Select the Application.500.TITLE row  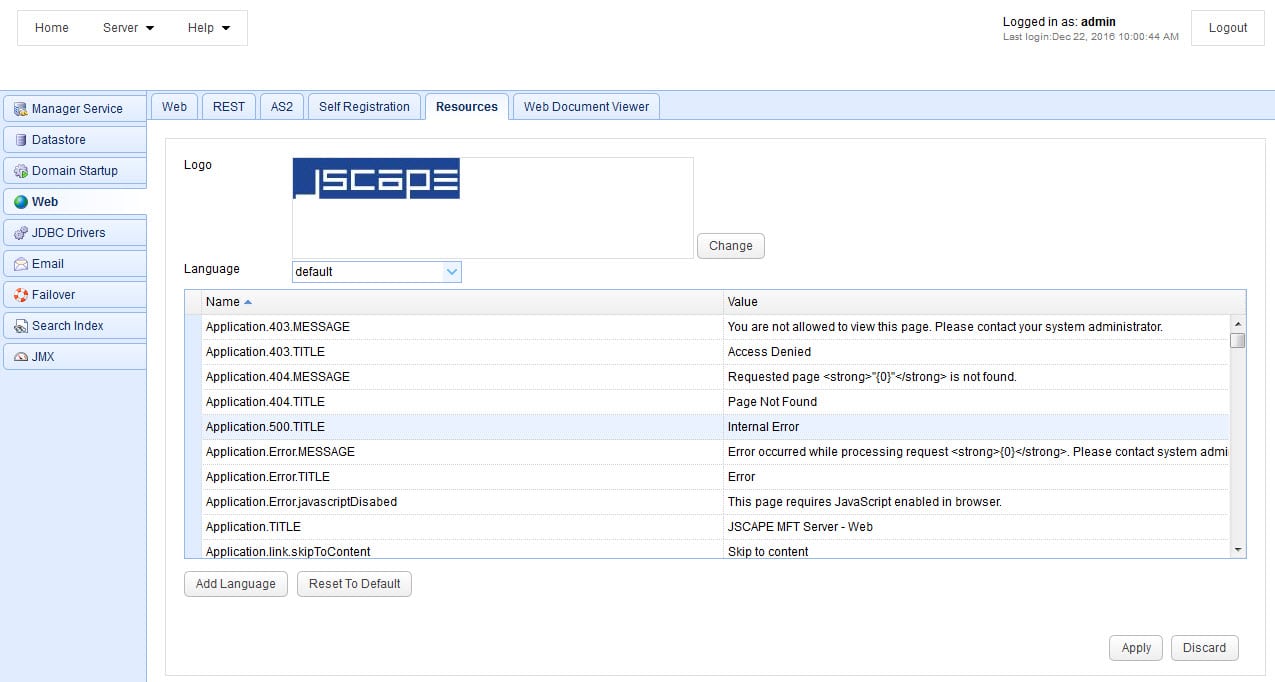pyautogui.click(x=707, y=427)
